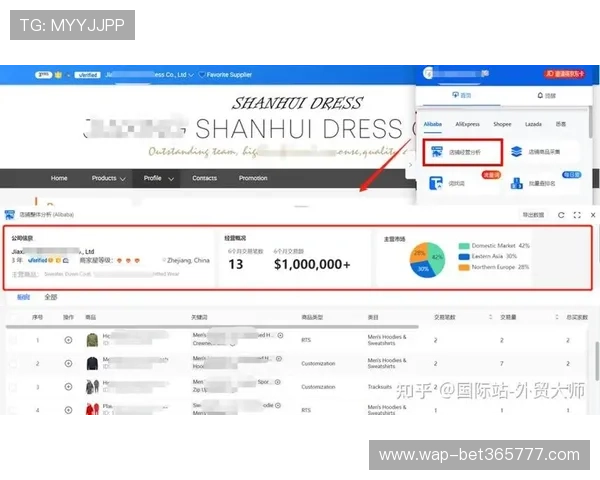Click the fullscreen icon in the analysis panel
The width and height of the screenshot is (600, 480).
577,215
